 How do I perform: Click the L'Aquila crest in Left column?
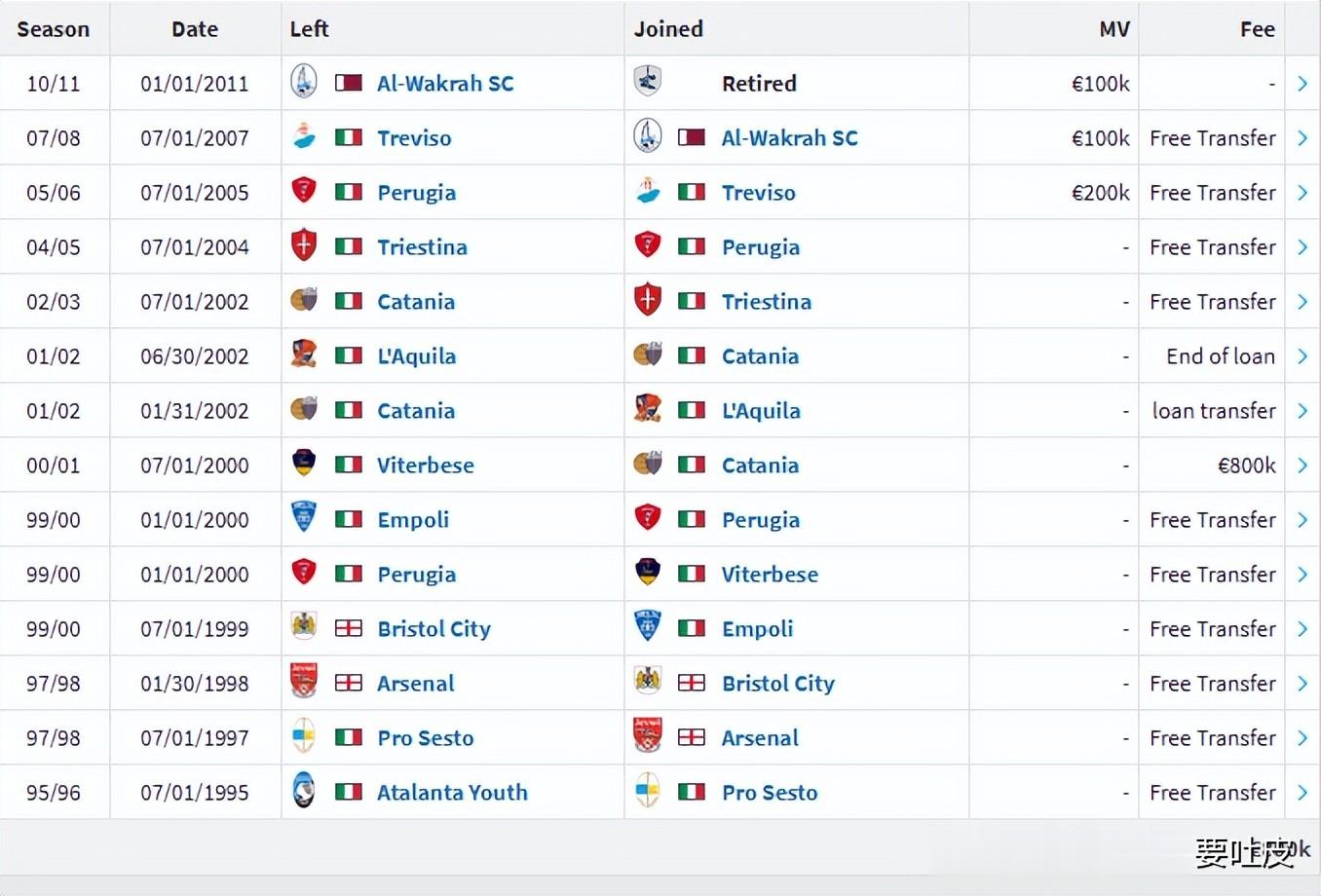pos(304,355)
